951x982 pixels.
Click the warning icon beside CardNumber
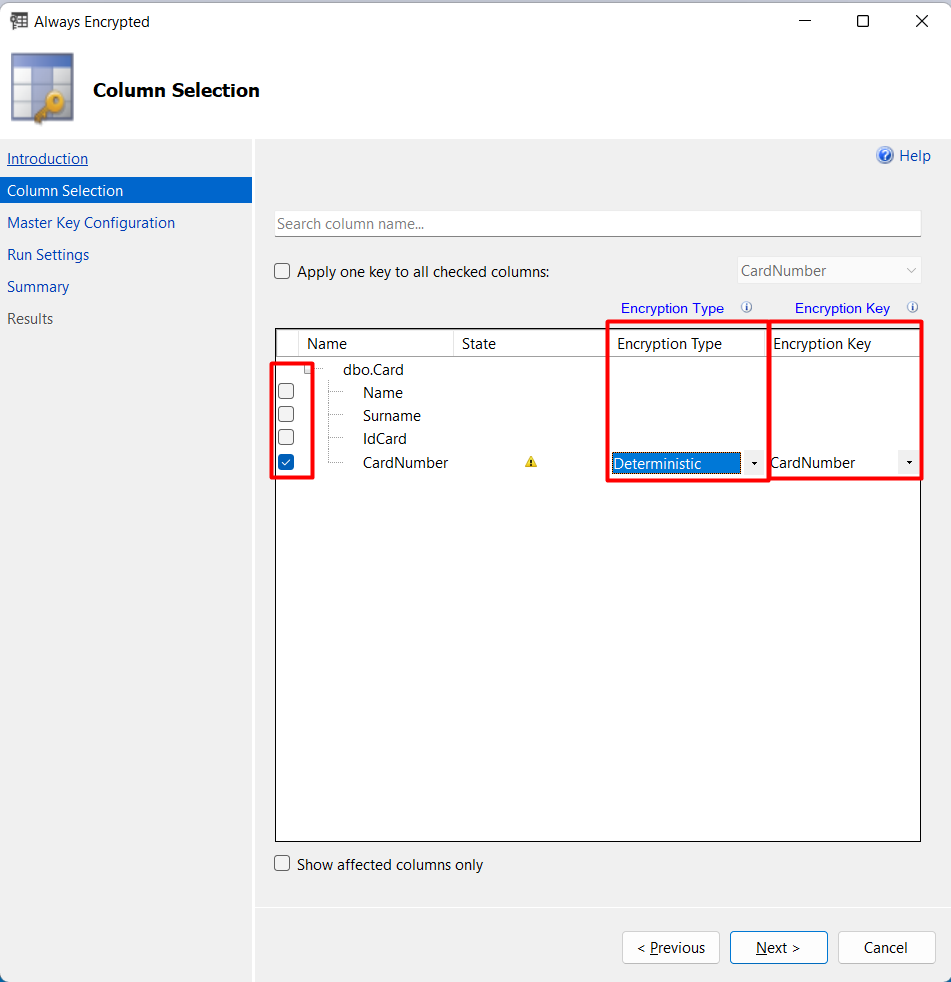coord(531,462)
